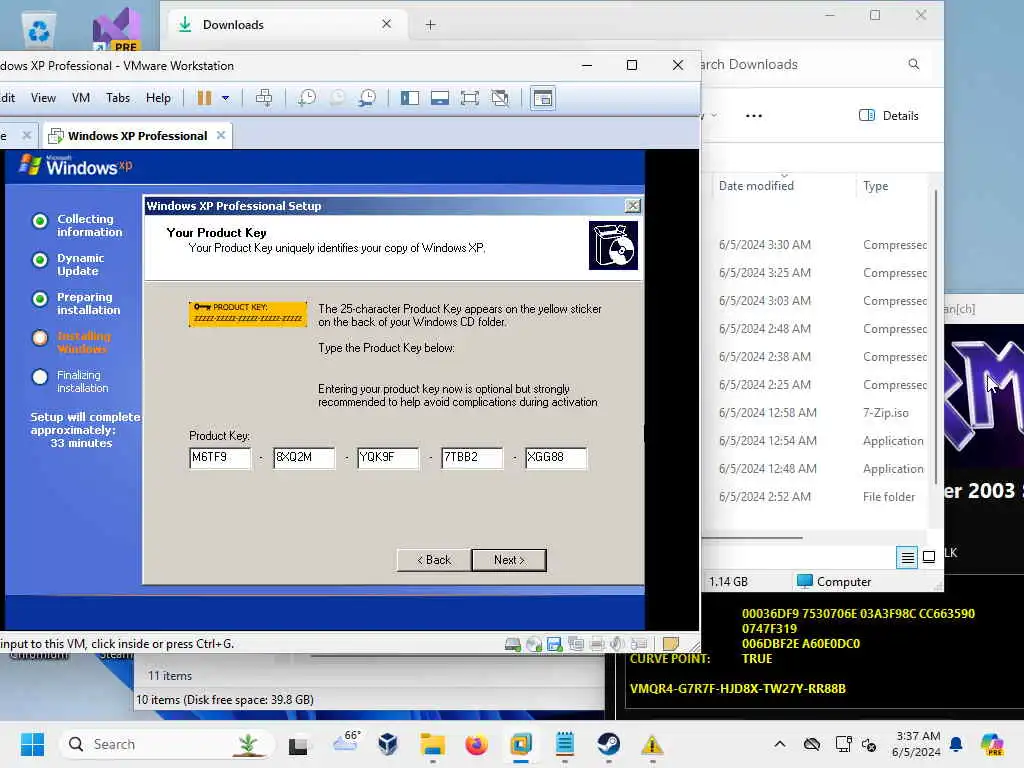Pause the virtual machine in VMware

[204, 98]
